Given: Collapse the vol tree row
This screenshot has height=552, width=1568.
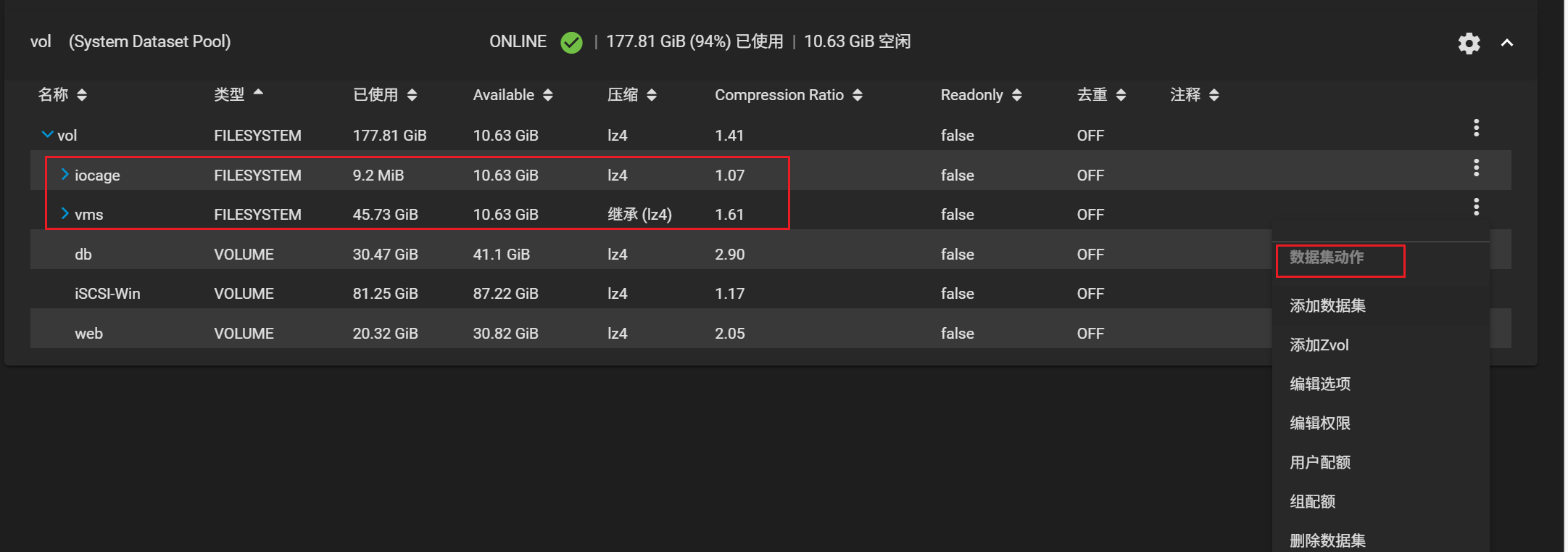Looking at the screenshot, I should pyautogui.click(x=48, y=135).
